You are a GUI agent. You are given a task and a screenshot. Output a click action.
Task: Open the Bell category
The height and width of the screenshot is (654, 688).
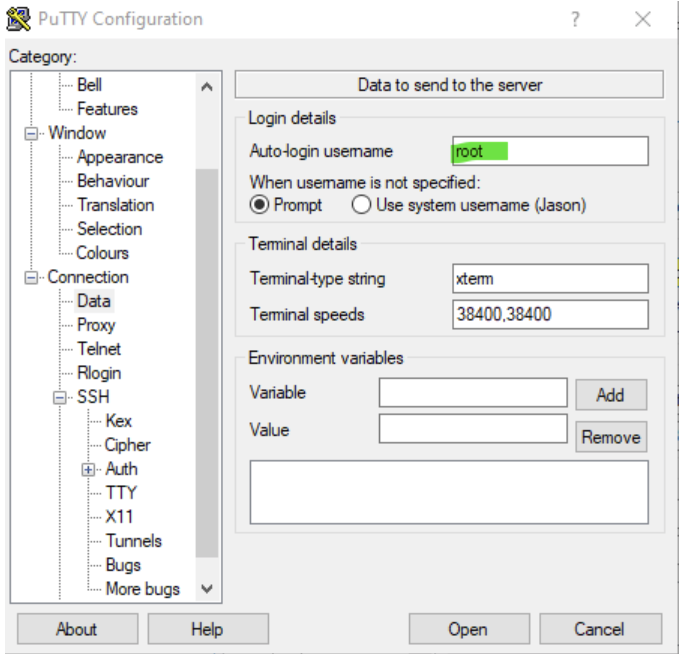90,85
